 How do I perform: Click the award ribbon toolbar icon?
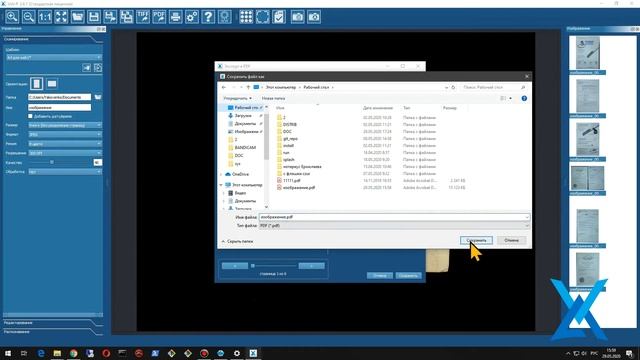[224, 17]
